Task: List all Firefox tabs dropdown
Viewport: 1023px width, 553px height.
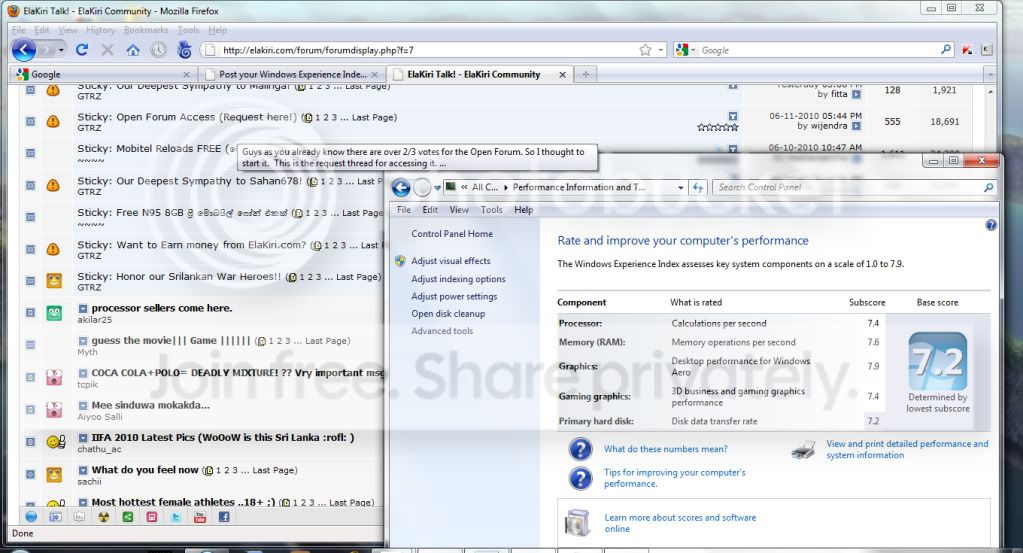Action: (x=990, y=74)
